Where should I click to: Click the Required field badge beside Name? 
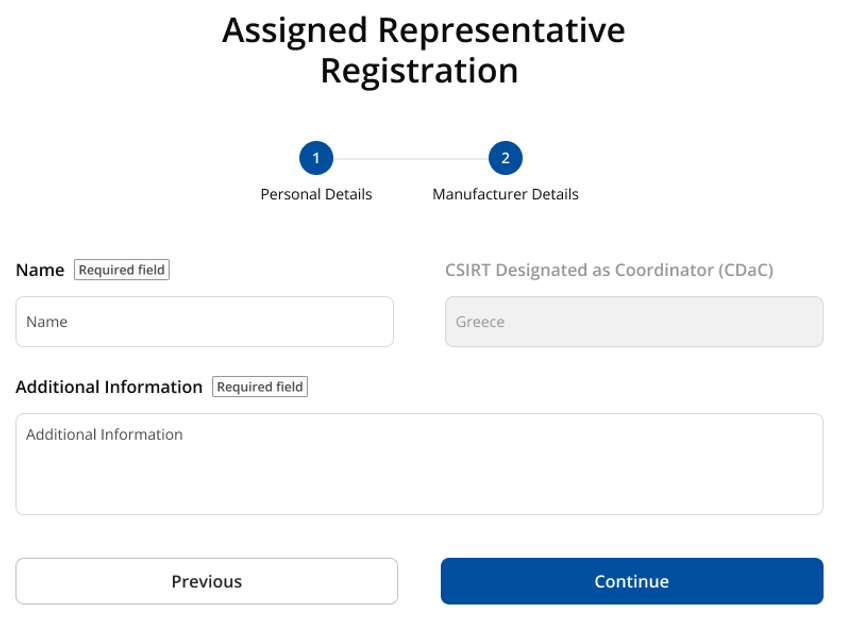click(x=122, y=270)
